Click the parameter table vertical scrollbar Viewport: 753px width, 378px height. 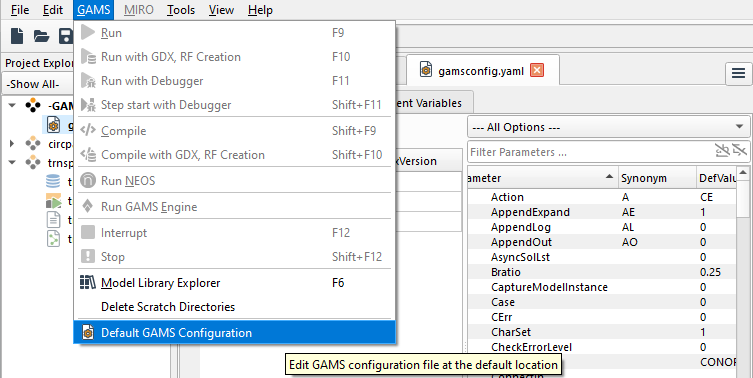tap(743, 269)
